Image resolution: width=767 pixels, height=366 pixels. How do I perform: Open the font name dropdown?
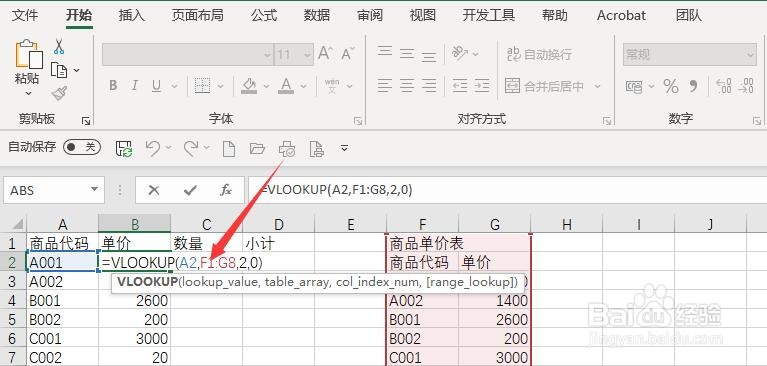coord(267,55)
